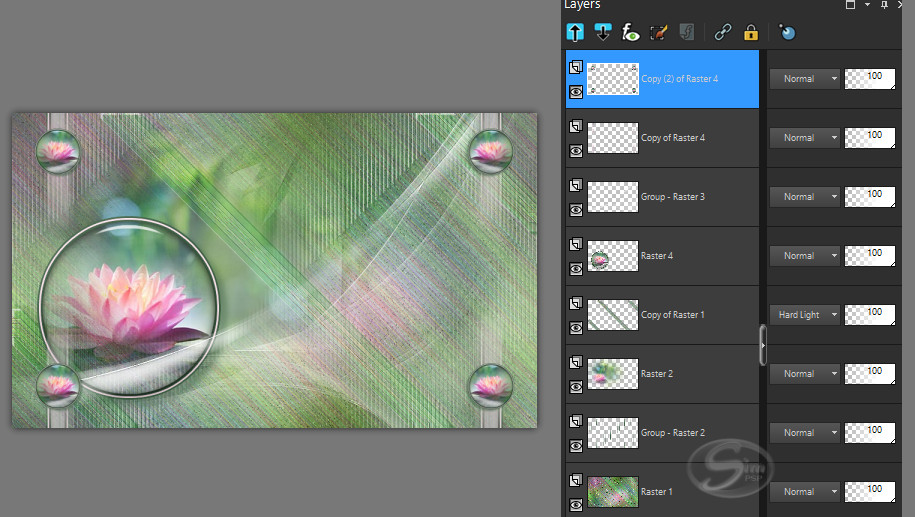Click the lock transparency padlock icon

(750, 33)
